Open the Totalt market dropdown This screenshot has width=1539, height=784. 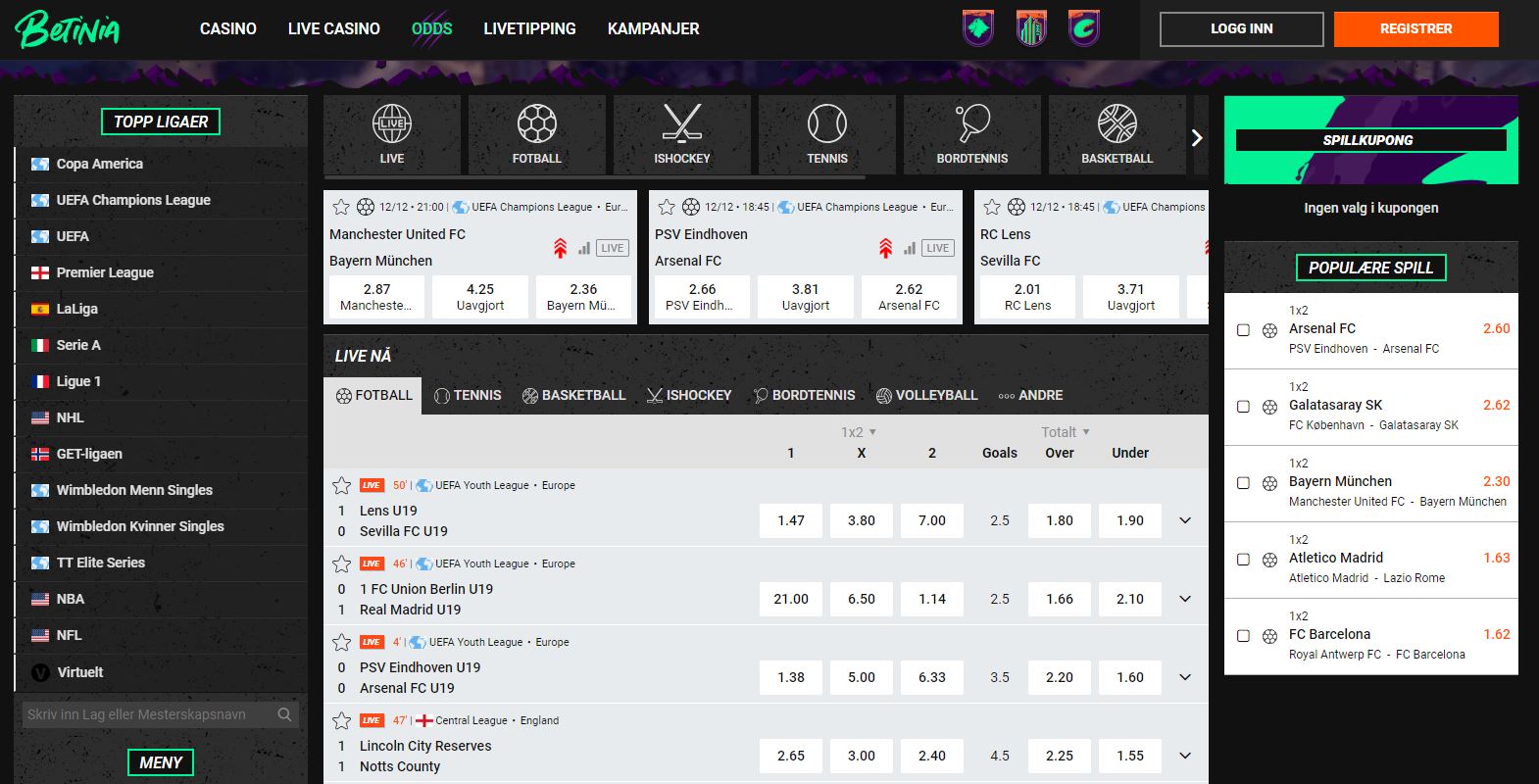pyautogui.click(x=1065, y=432)
